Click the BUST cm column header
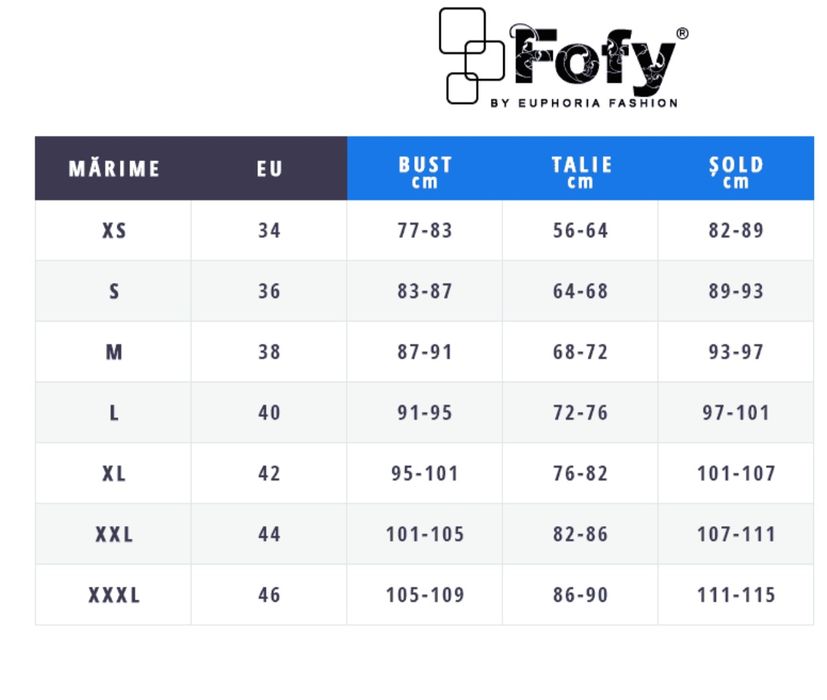This screenshot has width=827, height=700. (425, 170)
